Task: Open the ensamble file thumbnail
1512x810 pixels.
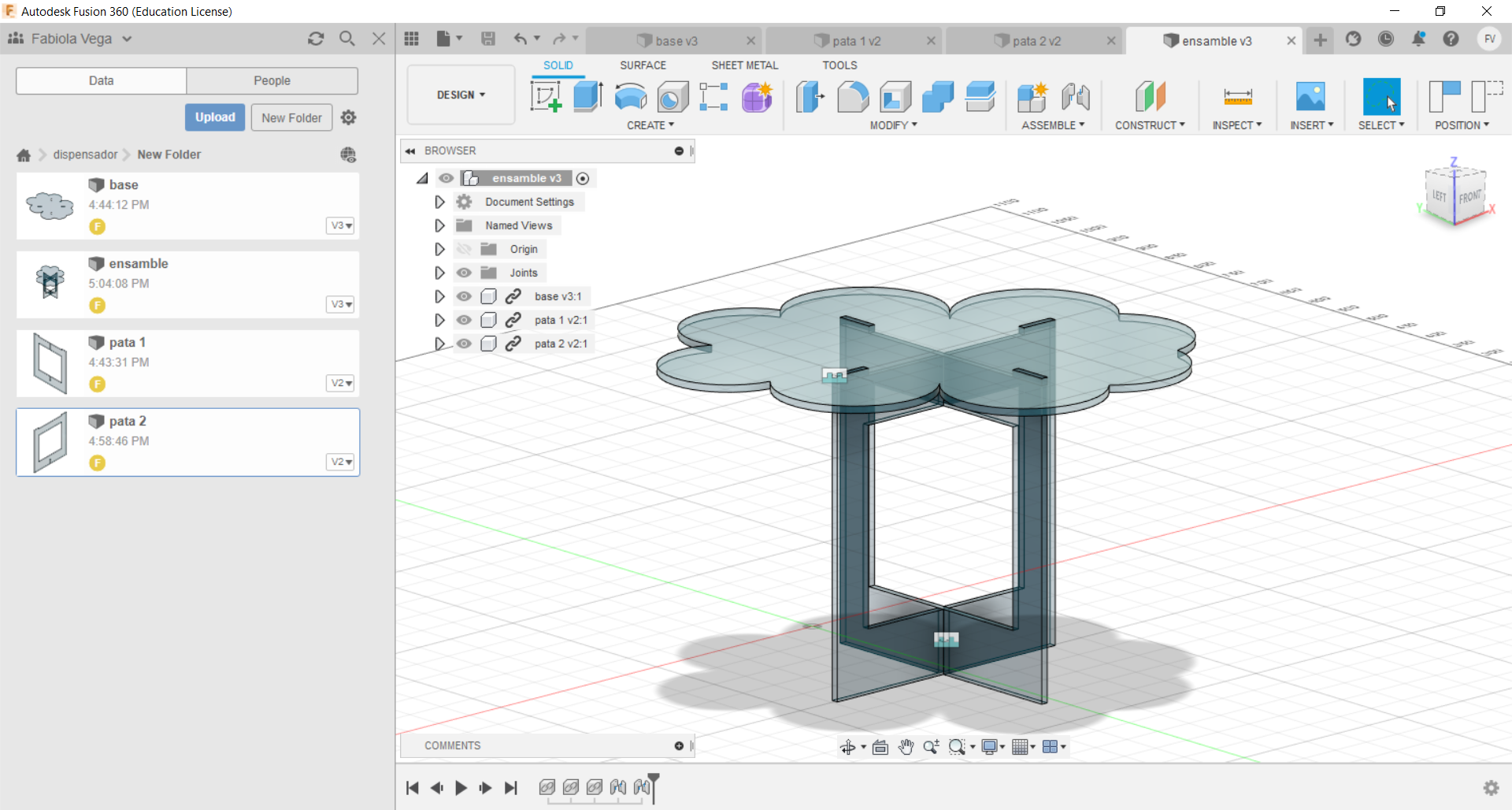Action: [x=50, y=284]
